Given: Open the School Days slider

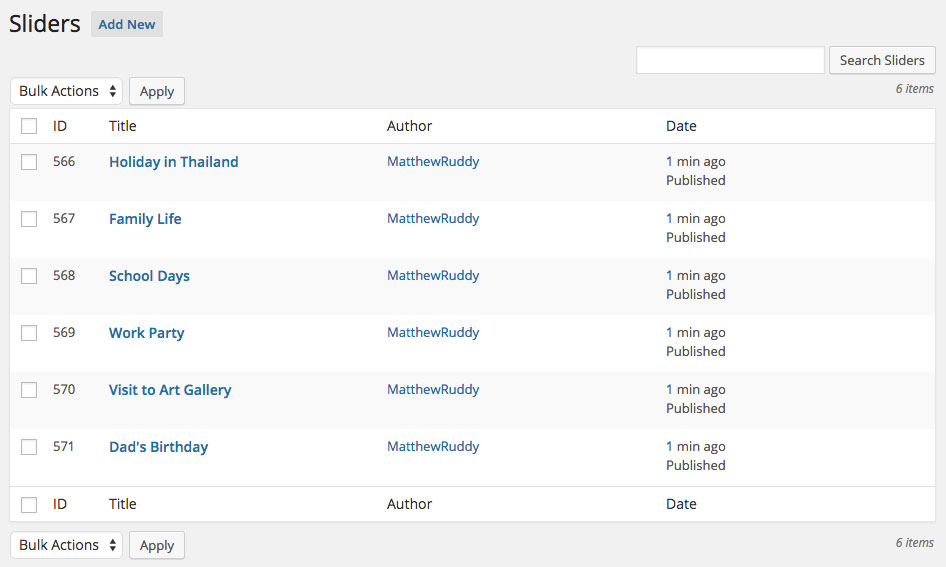Looking at the screenshot, I should click(x=149, y=276).
